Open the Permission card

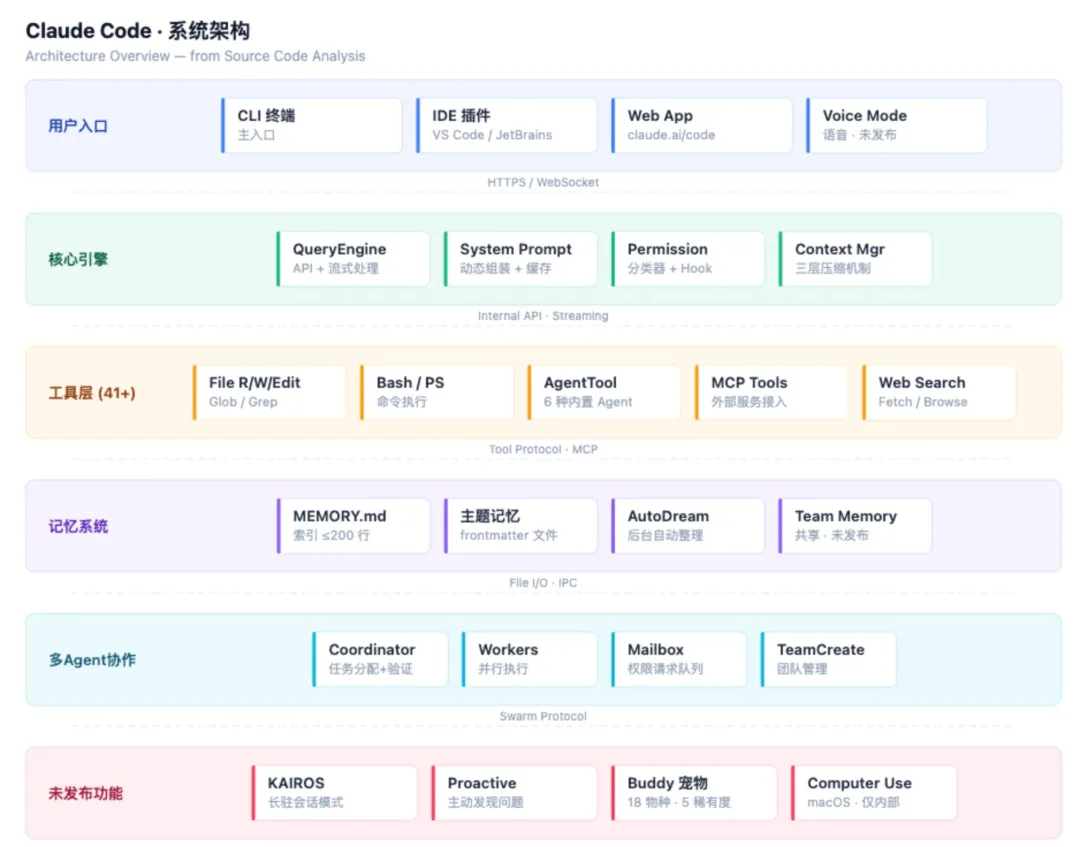tap(688, 259)
